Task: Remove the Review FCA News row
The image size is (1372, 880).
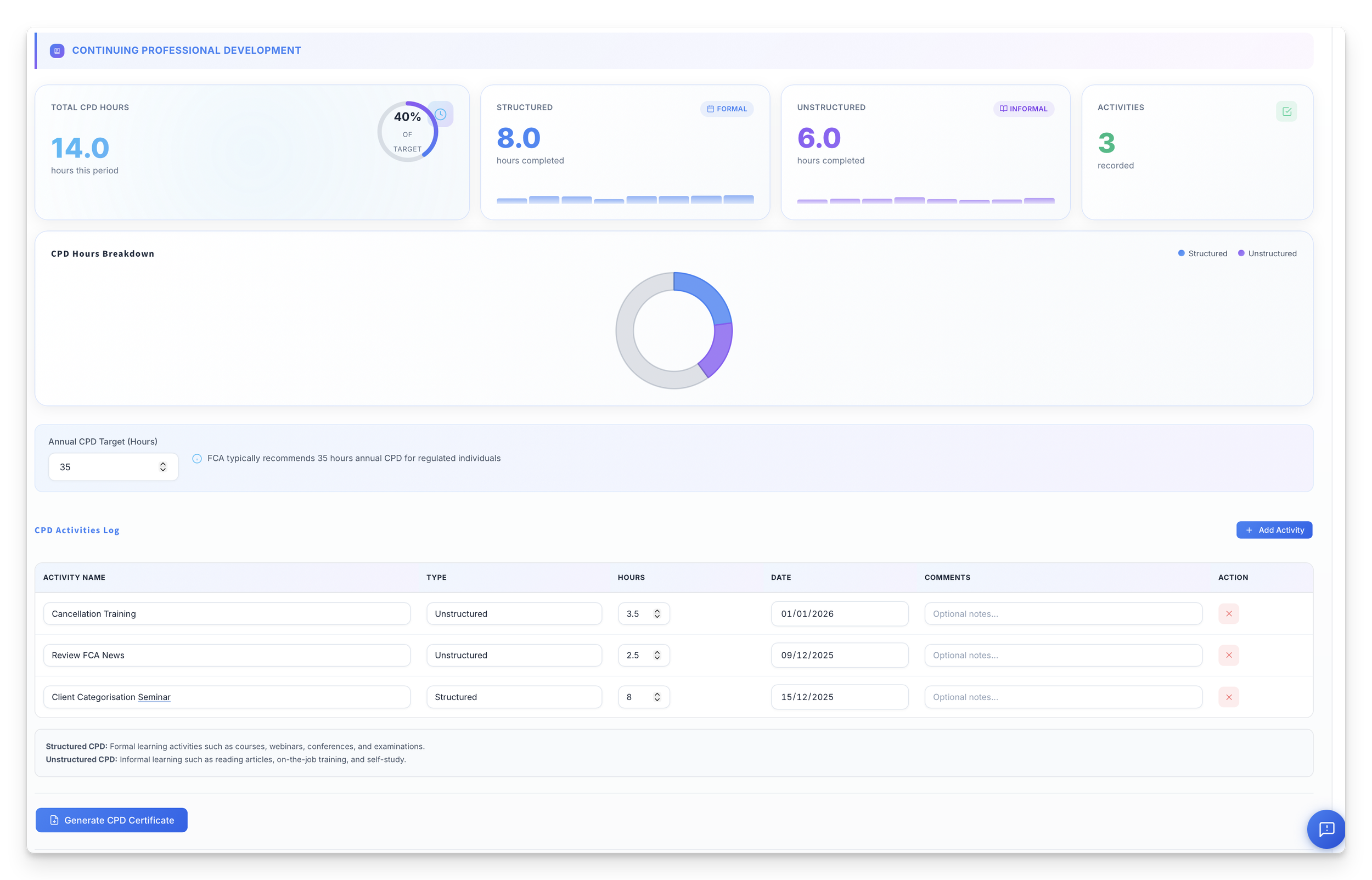Action: (x=1229, y=656)
